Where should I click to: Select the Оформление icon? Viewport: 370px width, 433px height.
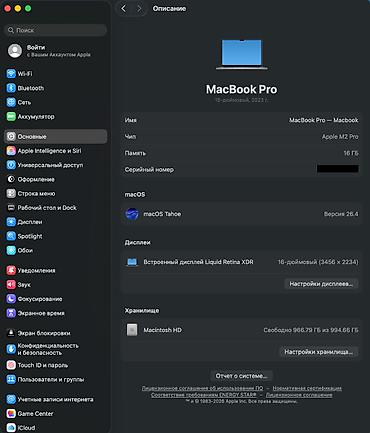(11, 179)
